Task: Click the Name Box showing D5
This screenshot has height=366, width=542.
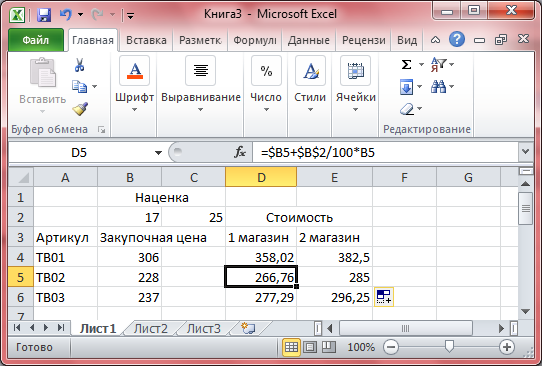Action: pyautogui.click(x=79, y=152)
